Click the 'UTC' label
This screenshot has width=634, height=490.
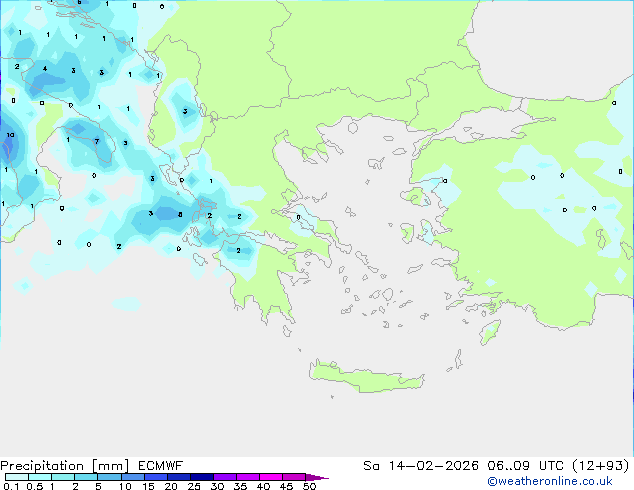[x=551, y=466]
